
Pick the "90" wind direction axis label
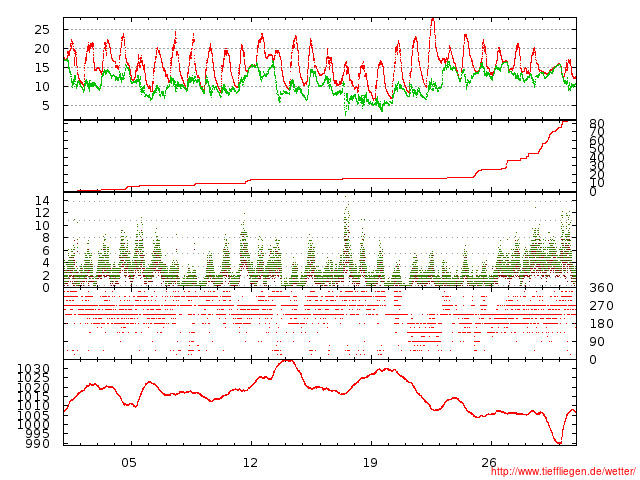[597, 342]
